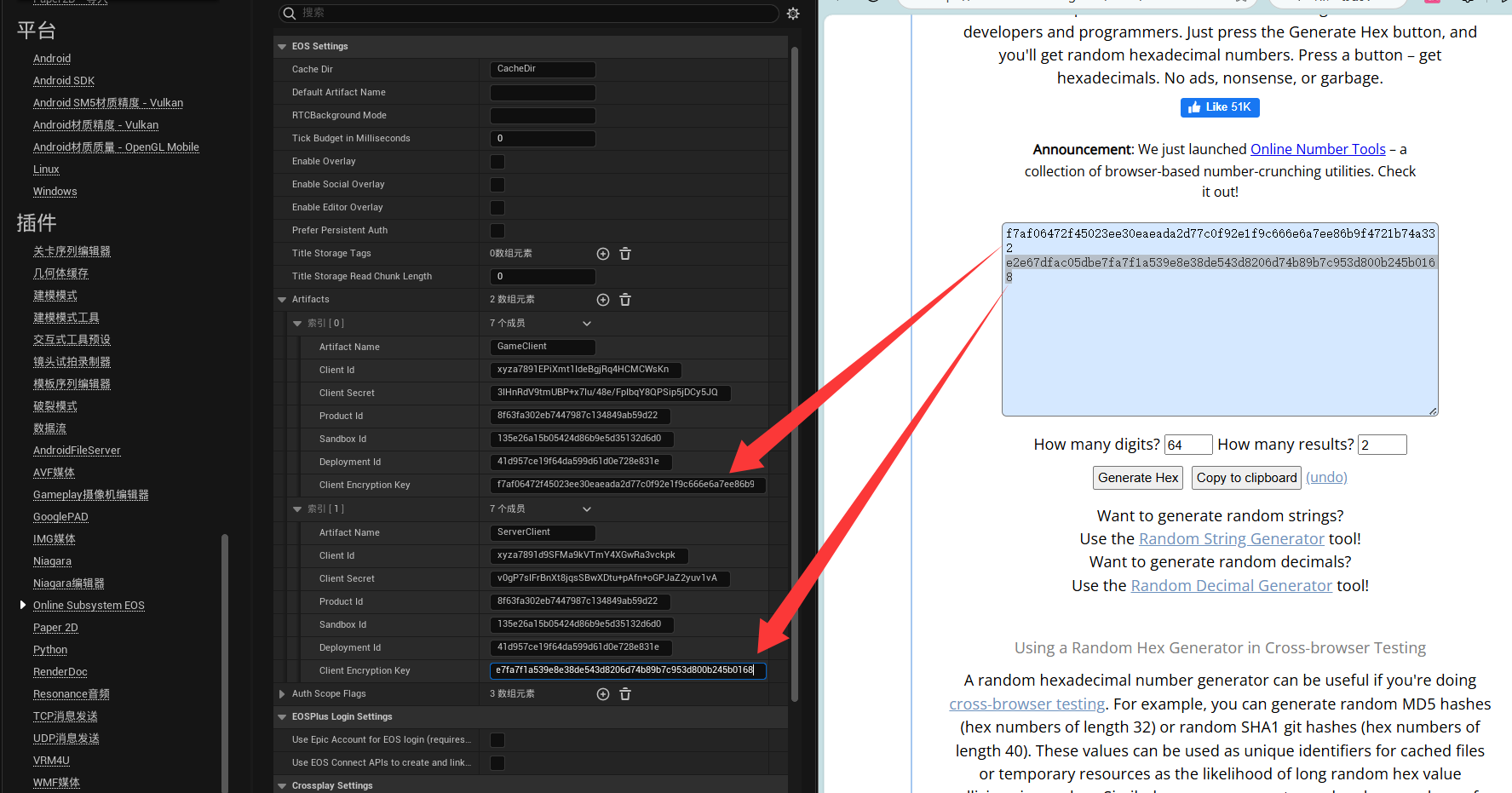Delete all Title Storage Tags elements
Image resolution: width=1512 pixels, height=793 pixels.
click(625, 254)
